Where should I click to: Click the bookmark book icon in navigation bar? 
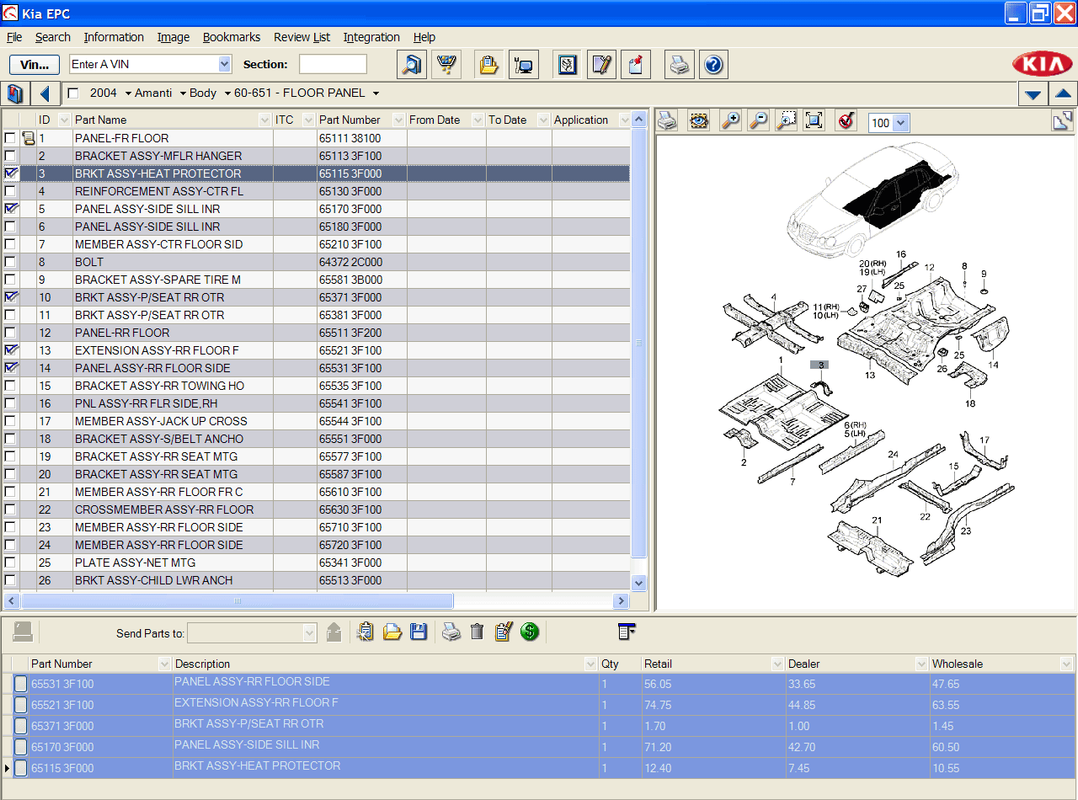(x=14, y=93)
